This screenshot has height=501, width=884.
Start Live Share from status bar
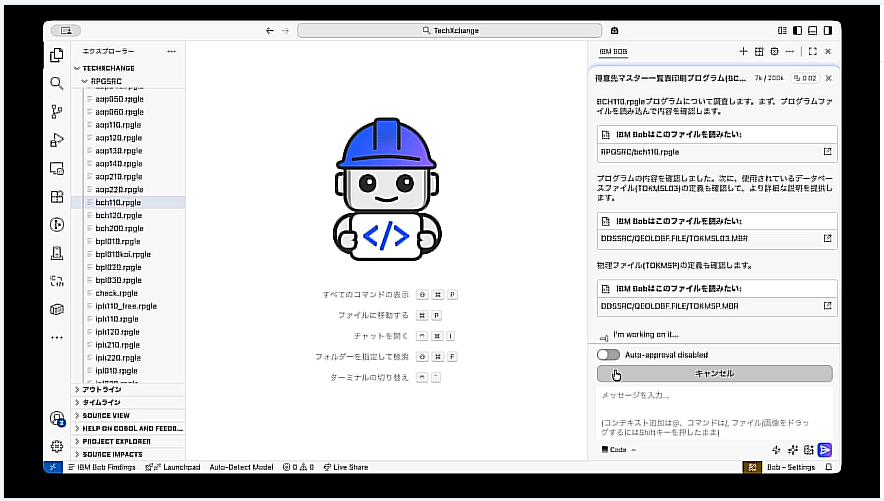point(346,467)
